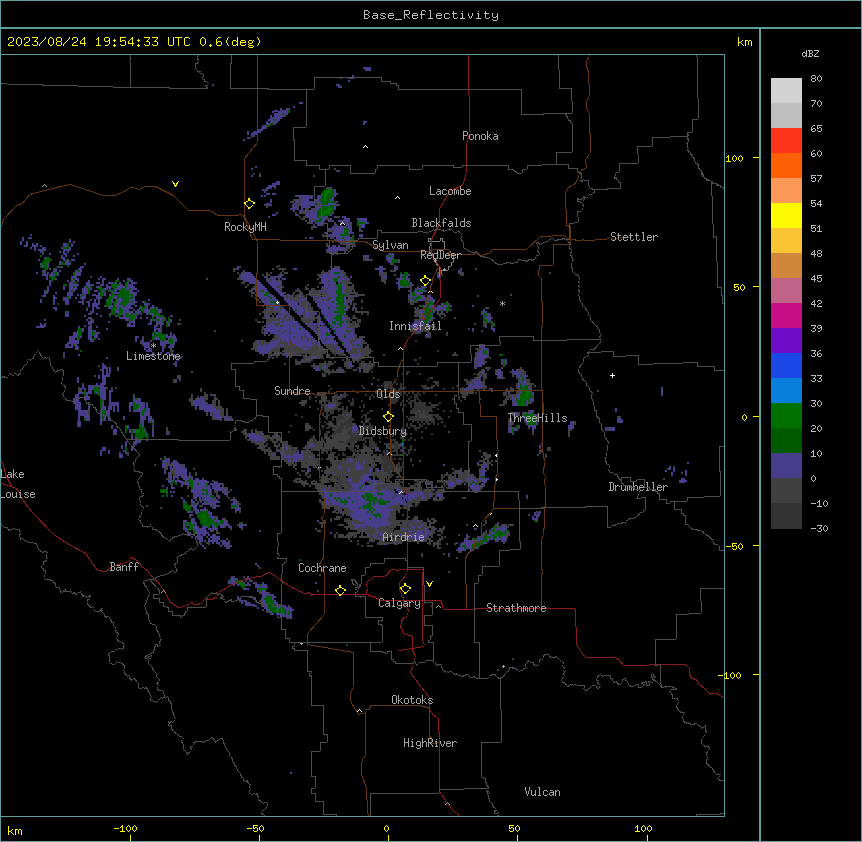Select the slate purple 0-10 dBZ legend swatch
The width and height of the screenshot is (862, 842).
[786, 466]
